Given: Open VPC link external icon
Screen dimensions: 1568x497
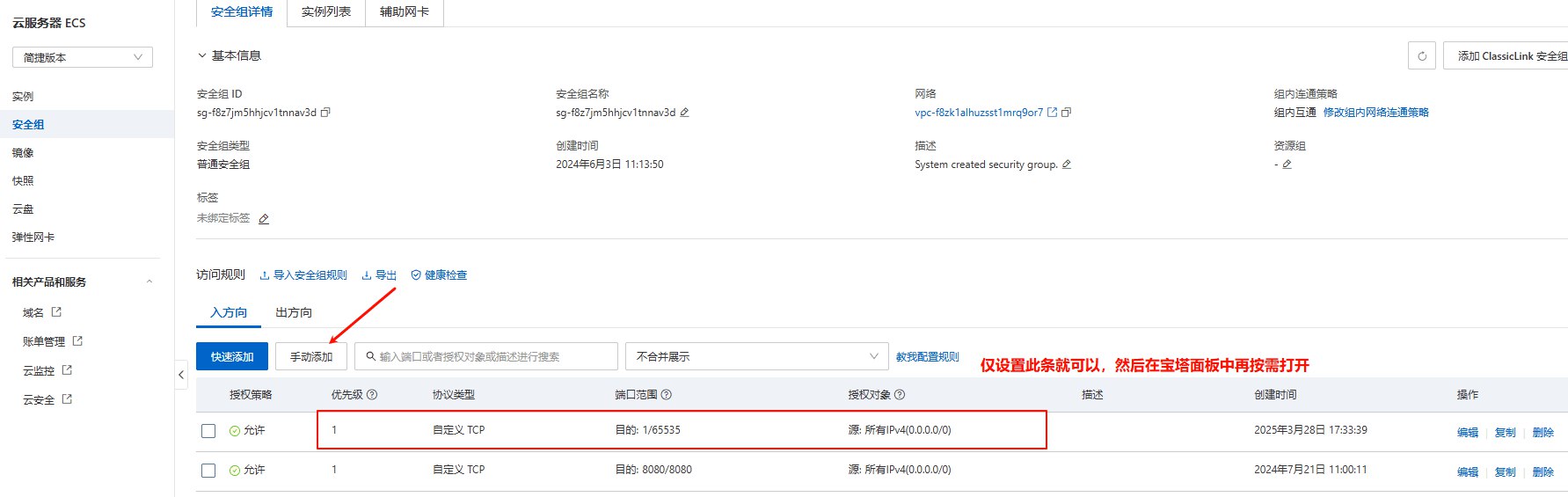Looking at the screenshot, I should pos(1052,113).
